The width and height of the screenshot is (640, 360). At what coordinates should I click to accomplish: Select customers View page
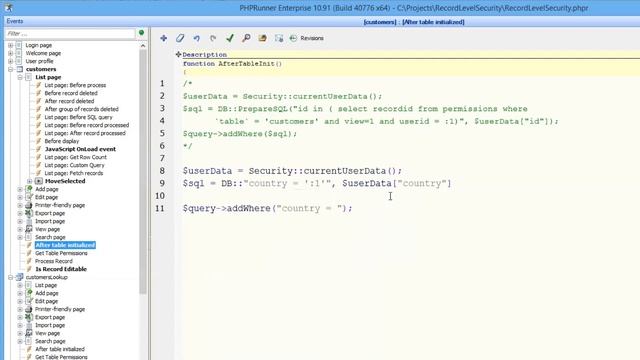pos(47,229)
